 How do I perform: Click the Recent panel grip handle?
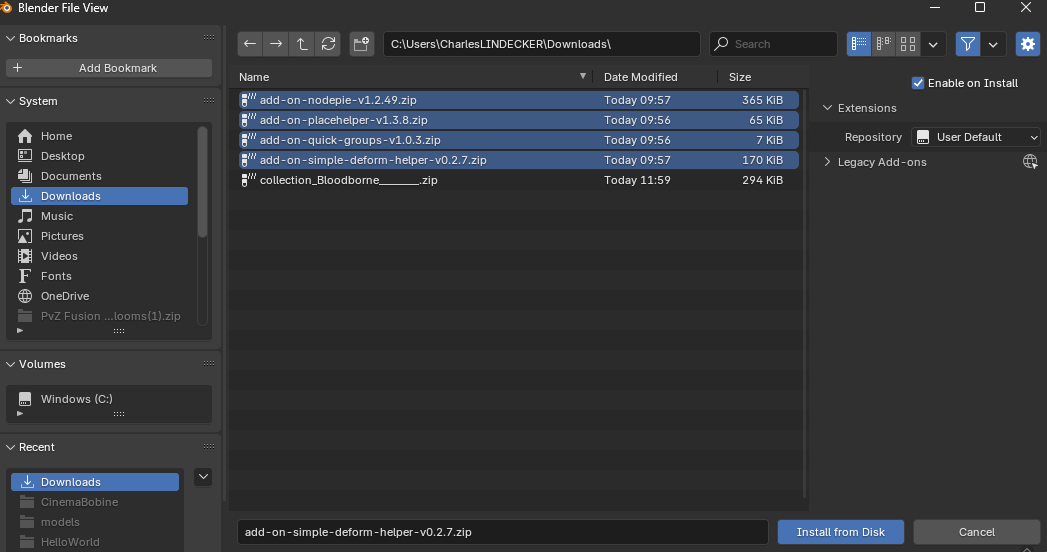[x=209, y=447]
